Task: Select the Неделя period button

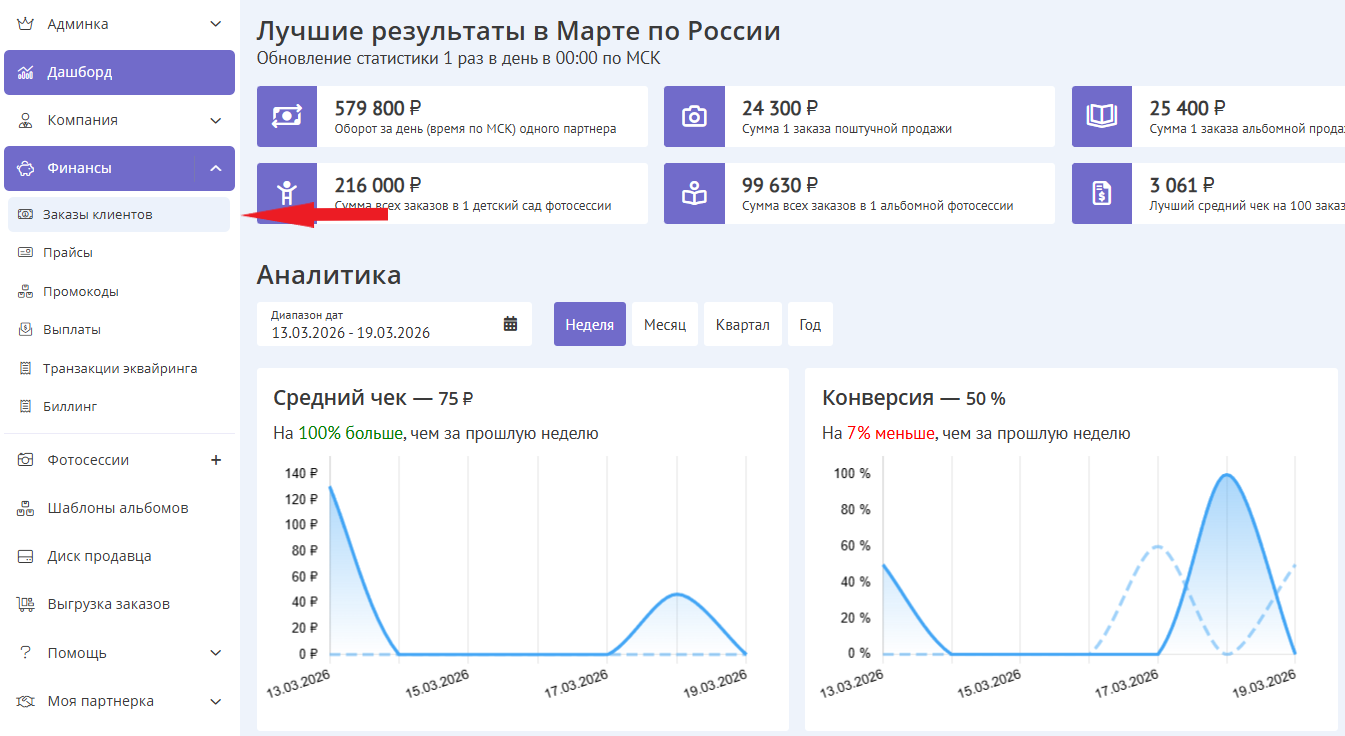Action: pos(590,325)
